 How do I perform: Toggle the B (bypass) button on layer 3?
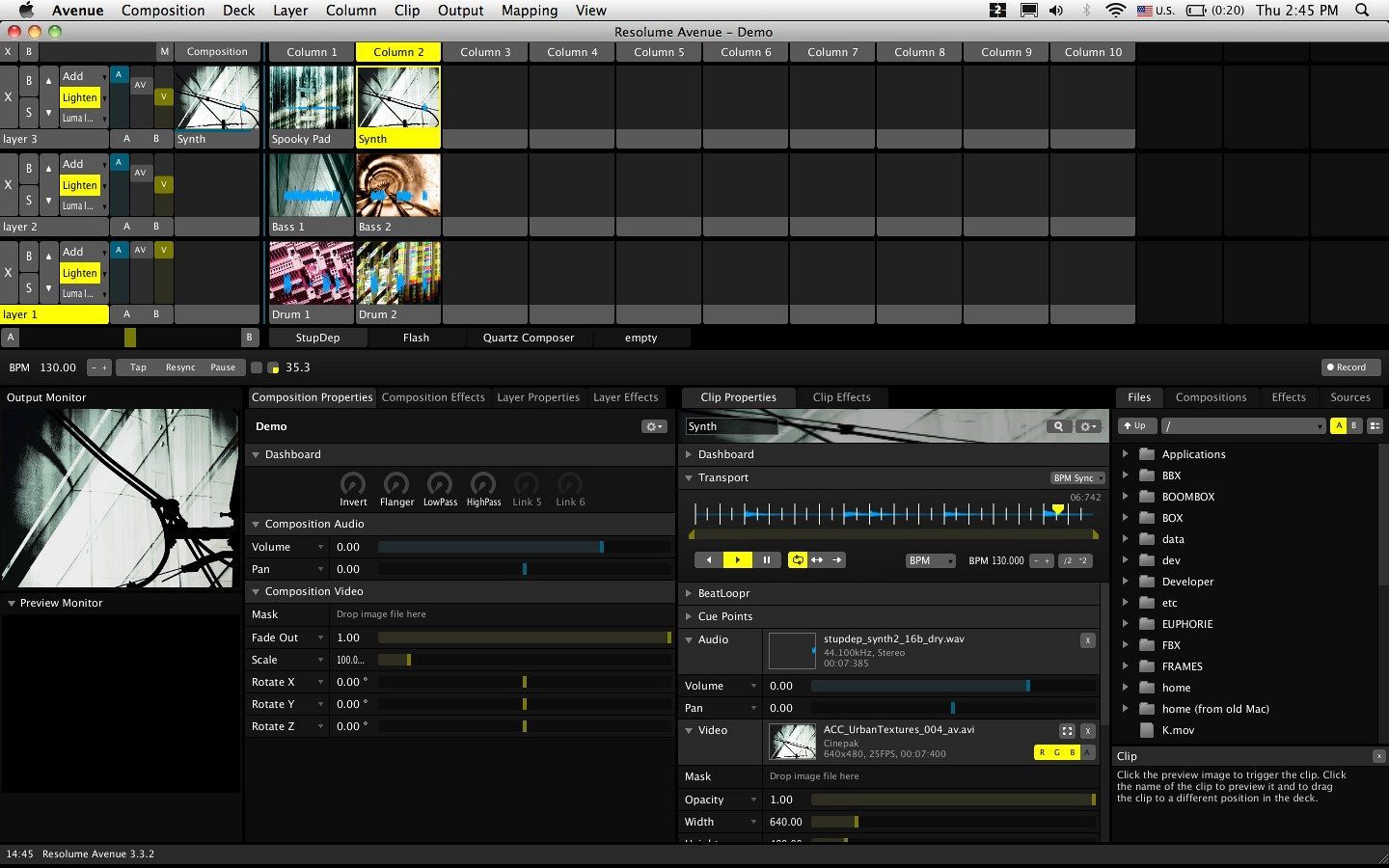click(28, 80)
